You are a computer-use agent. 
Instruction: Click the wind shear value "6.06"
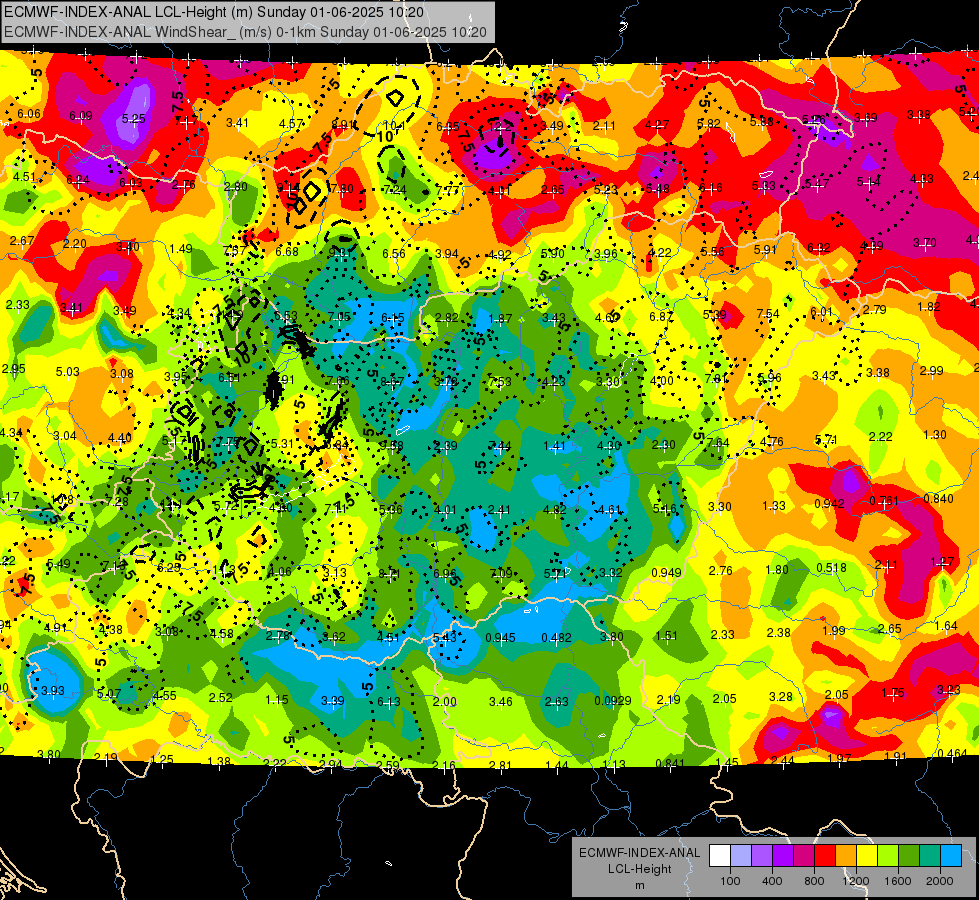point(29,114)
